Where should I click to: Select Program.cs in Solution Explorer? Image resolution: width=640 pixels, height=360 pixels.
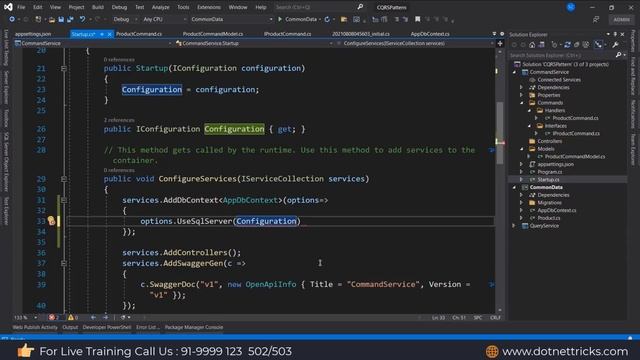pyautogui.click(x=549, y=172)
